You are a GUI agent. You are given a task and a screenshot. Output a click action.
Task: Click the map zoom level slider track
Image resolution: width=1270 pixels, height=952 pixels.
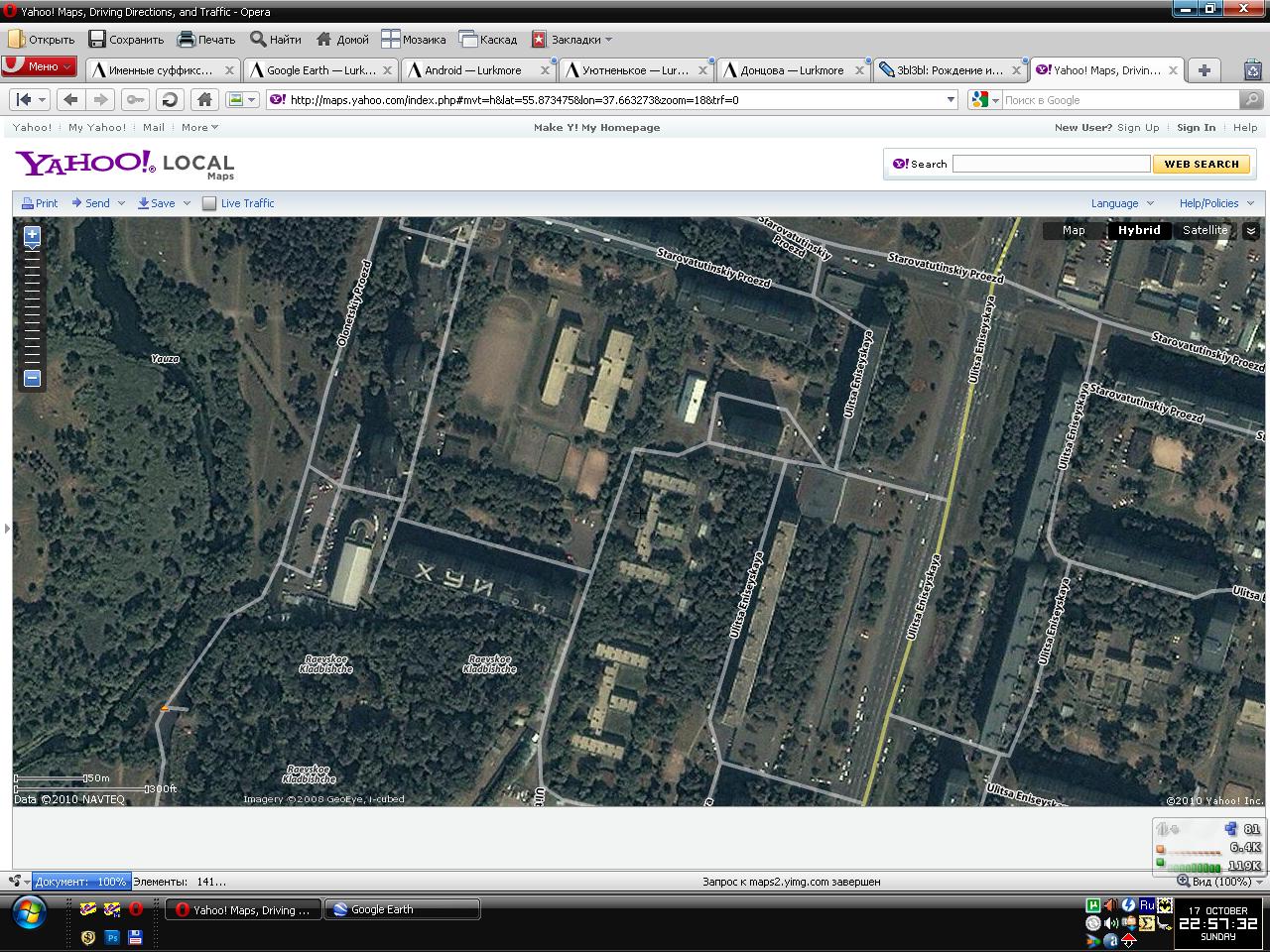click(x=32, y=307)
